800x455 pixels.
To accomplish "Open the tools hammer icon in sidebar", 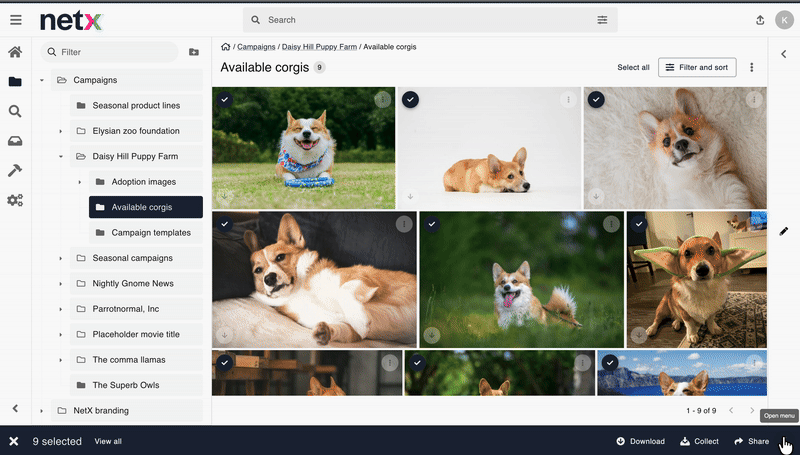I will pyautogui.click(x=15, y=171).
